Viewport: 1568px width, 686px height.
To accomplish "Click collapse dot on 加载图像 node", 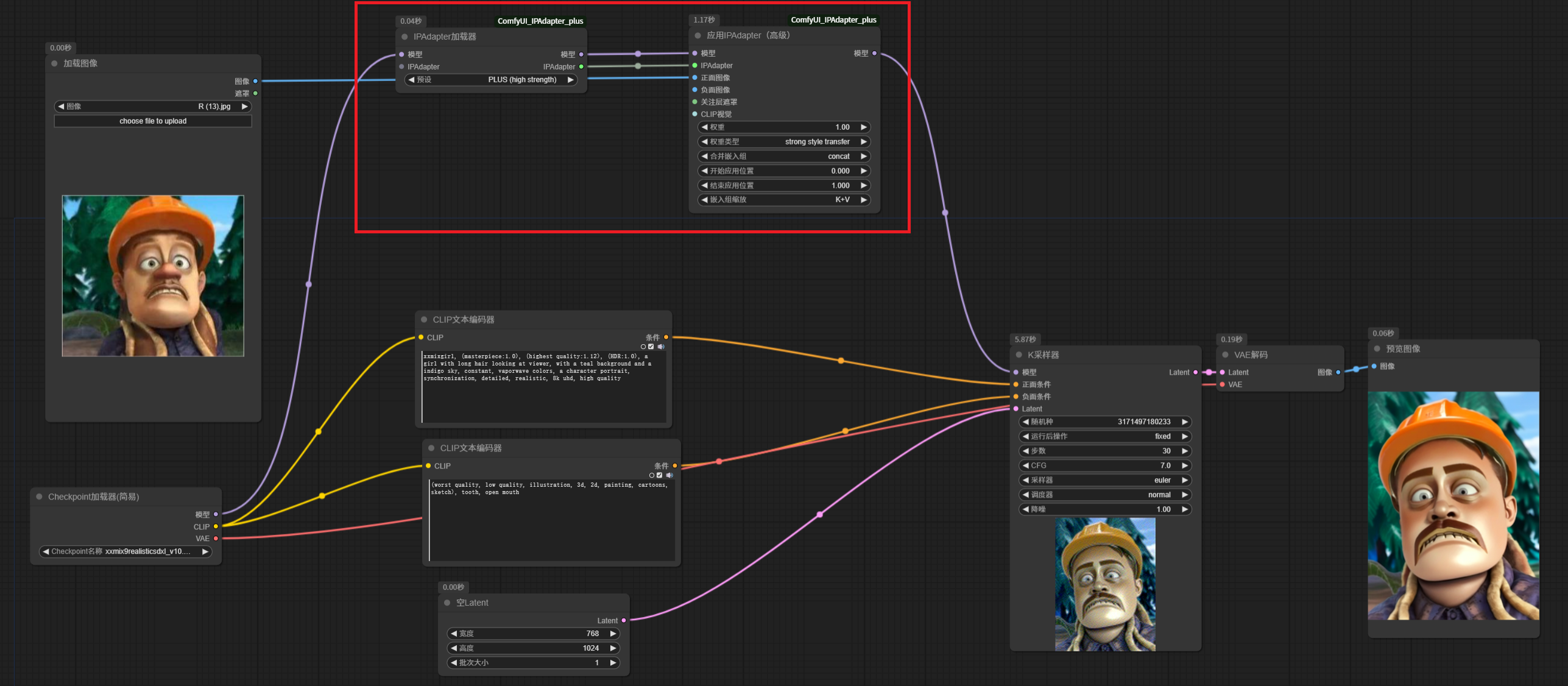I will tap(55, 63).
